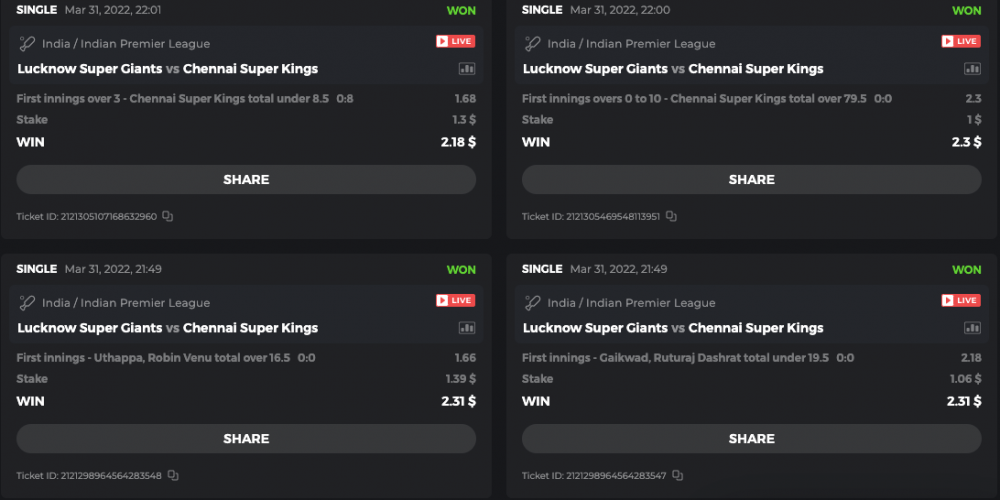Open India / Indian Premier League on 22:00 ticket
This screenshot has height=500, width=1000.
(x=631, y=44)
